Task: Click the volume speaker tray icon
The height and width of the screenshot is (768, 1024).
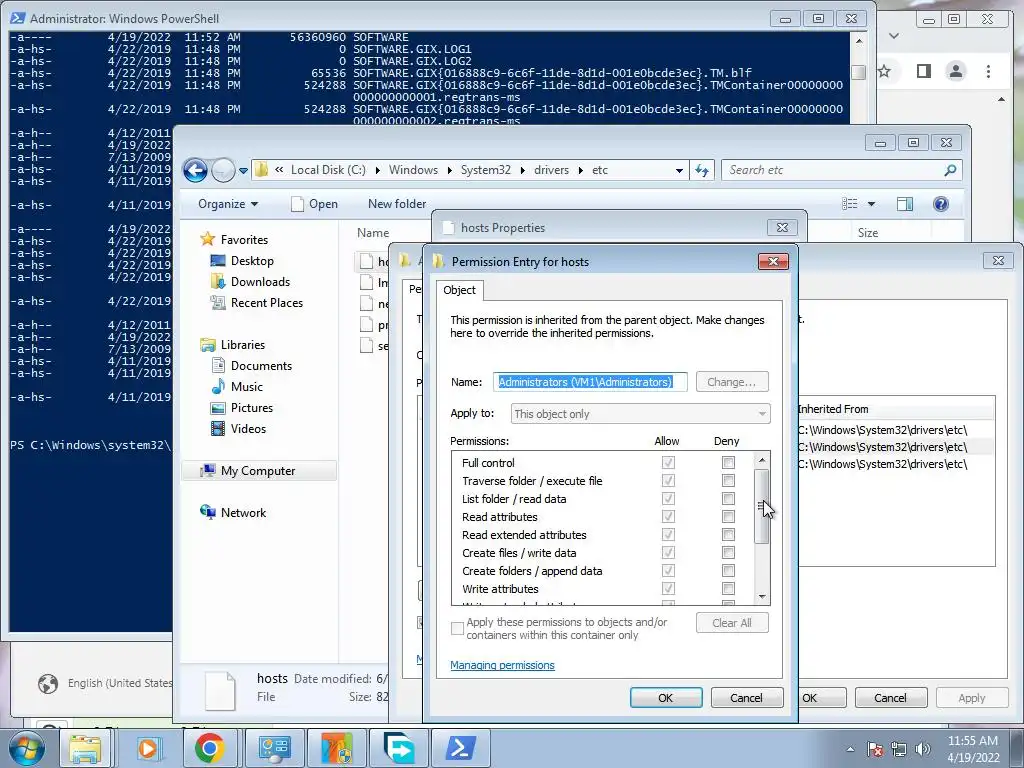Action: coord(922,749)
